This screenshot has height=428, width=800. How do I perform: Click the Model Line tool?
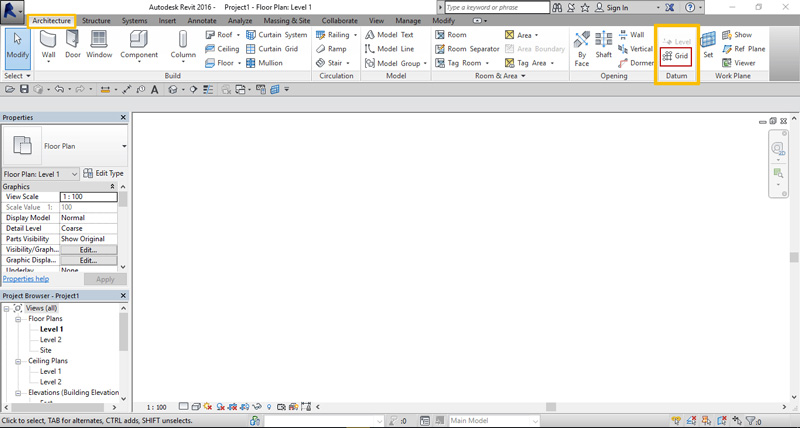(389, 49)
